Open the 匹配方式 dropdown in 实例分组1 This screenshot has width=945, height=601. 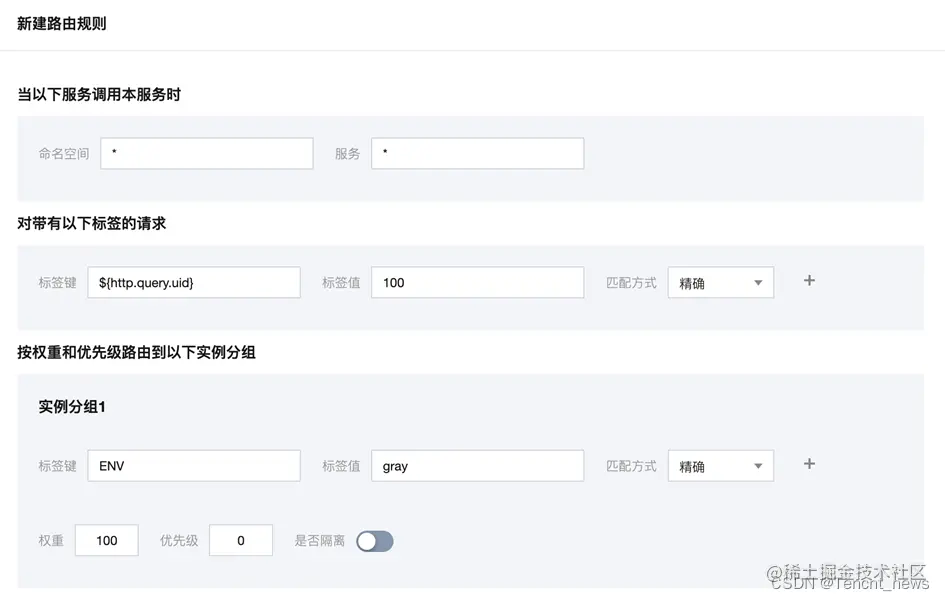click(720, 465)
